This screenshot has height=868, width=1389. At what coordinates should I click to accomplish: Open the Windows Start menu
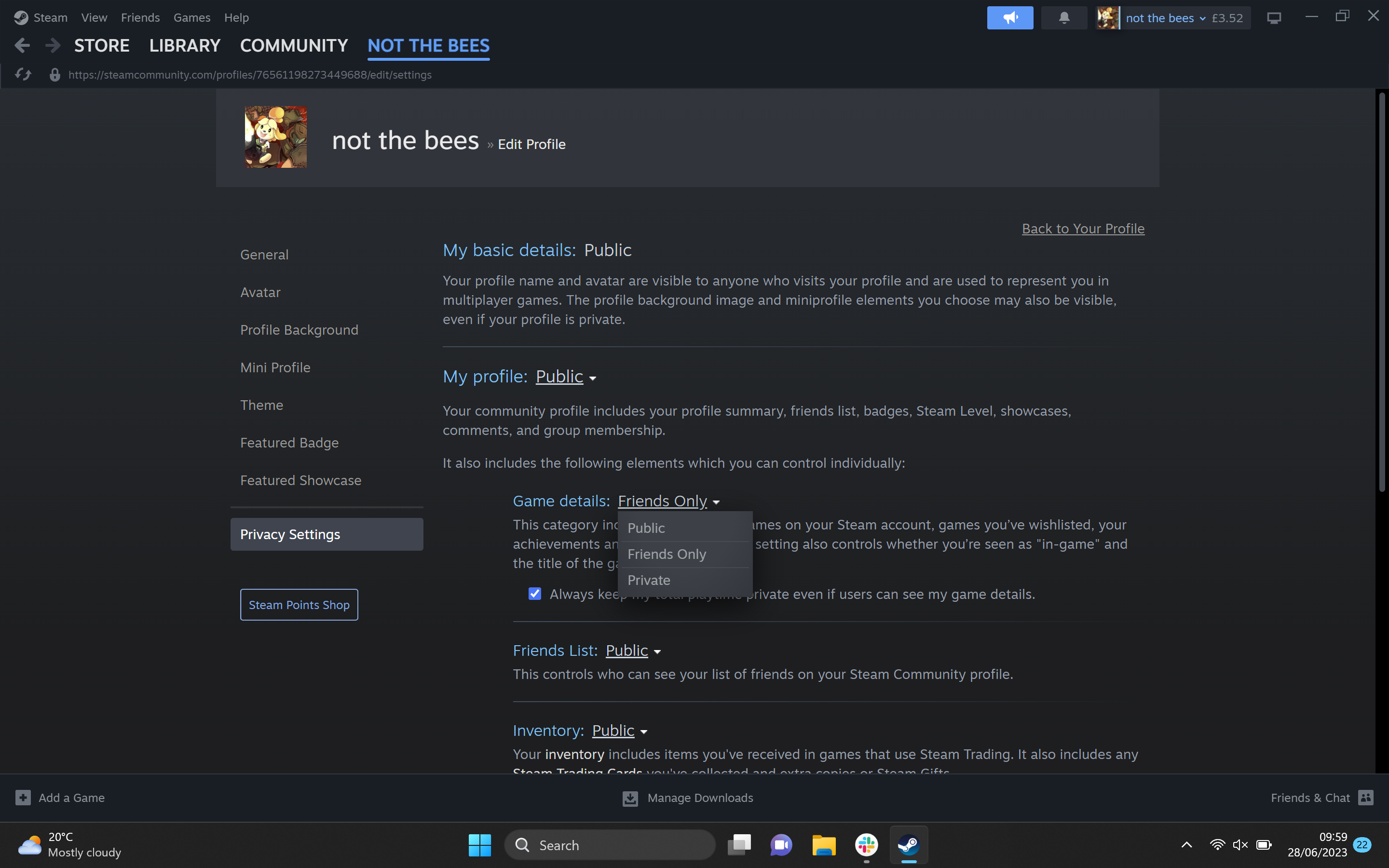coord(479,845)
